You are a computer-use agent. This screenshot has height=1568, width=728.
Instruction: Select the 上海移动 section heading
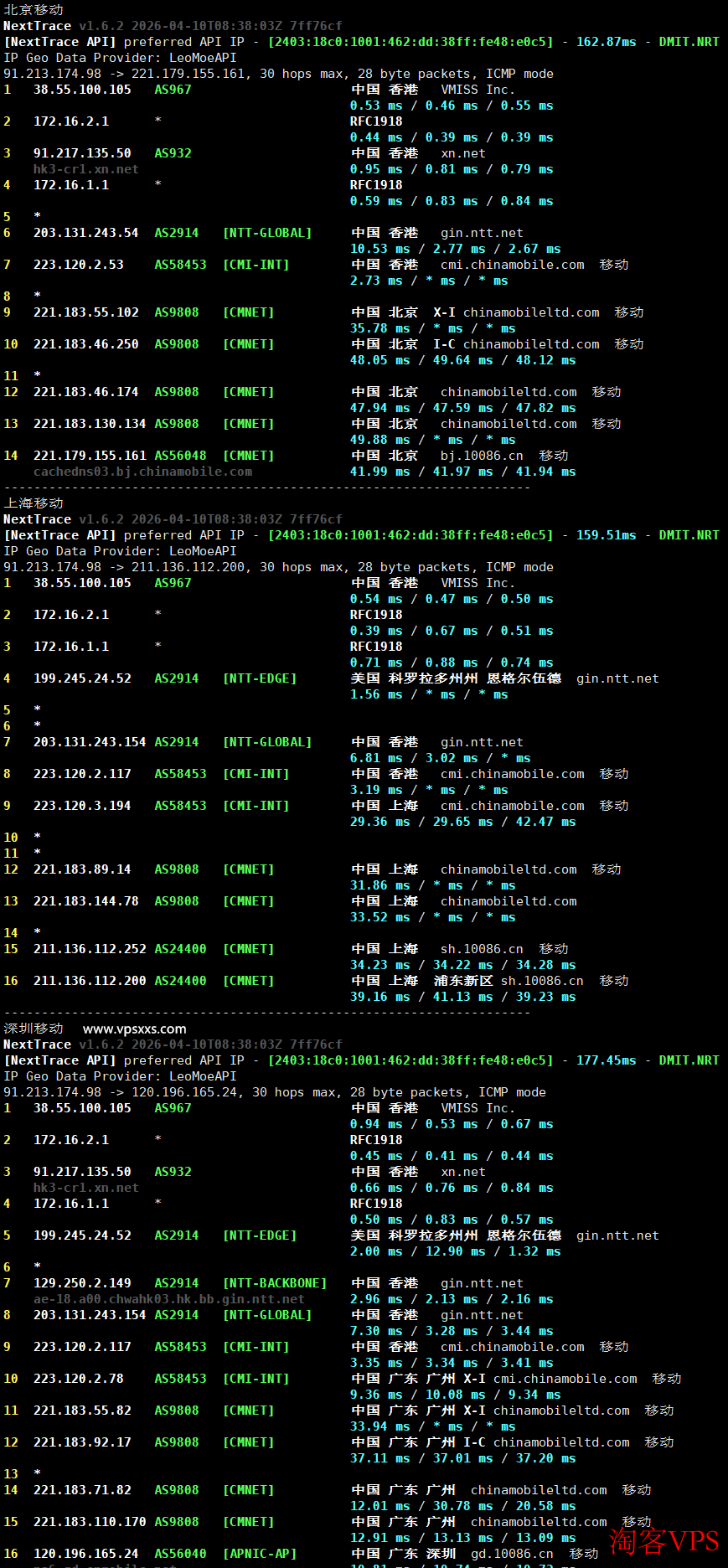(x=34, y=503)
